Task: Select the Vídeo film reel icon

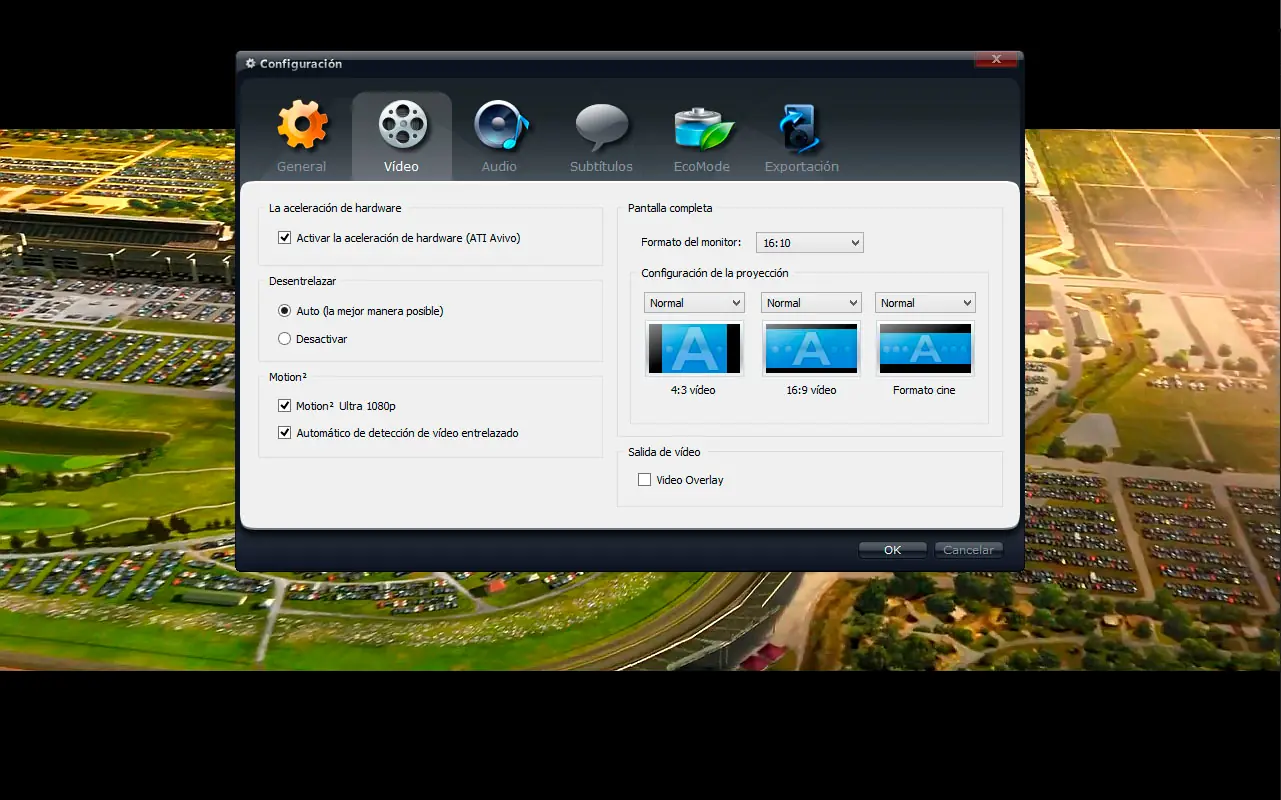Action: 402,125
